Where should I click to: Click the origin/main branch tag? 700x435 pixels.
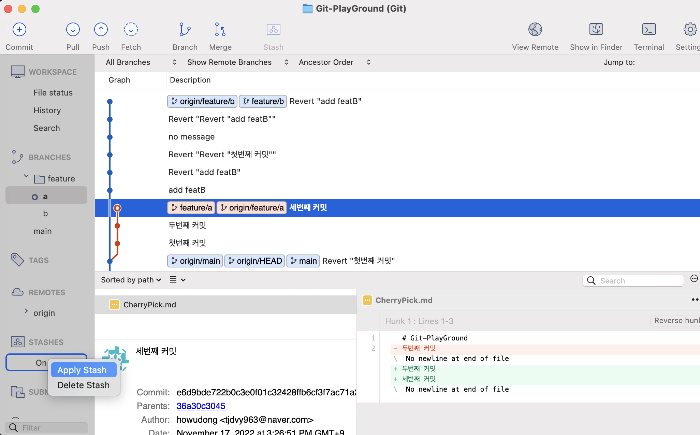coord(195,261)
